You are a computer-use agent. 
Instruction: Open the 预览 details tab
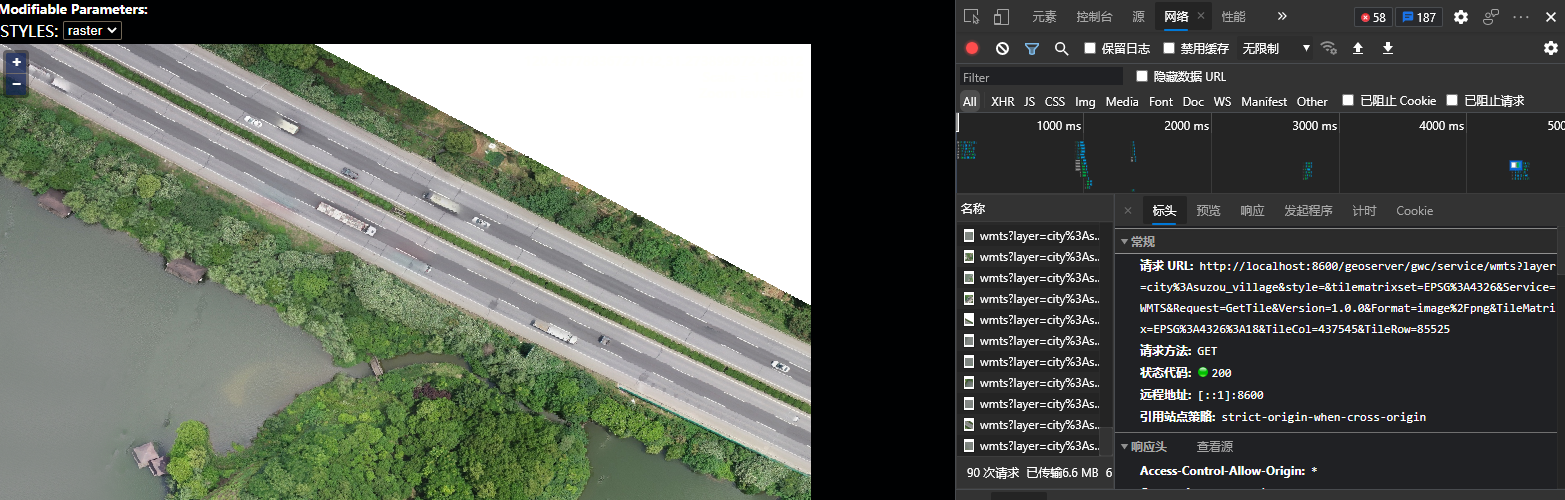[x=1208, y=211]
